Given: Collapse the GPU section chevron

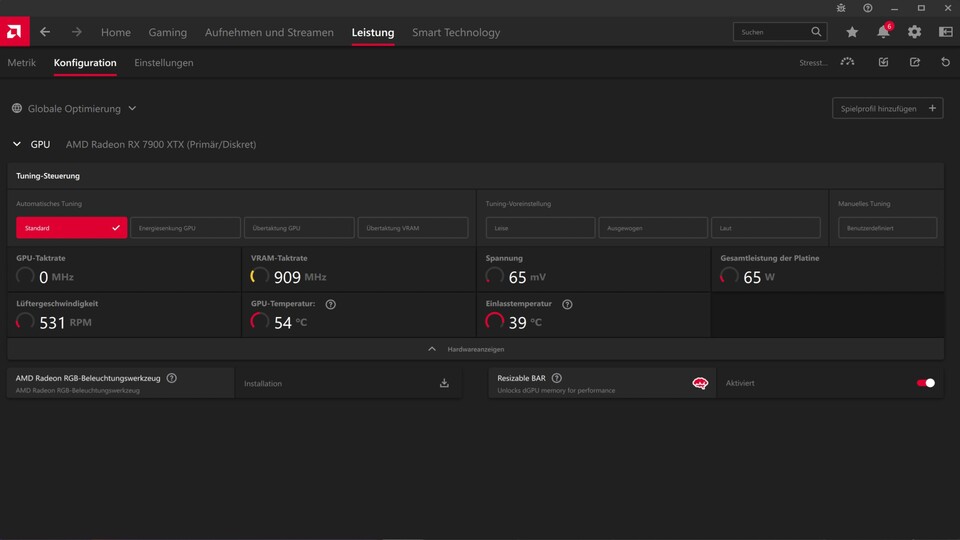Looking at the screenshot, I should tap(17, 144).
